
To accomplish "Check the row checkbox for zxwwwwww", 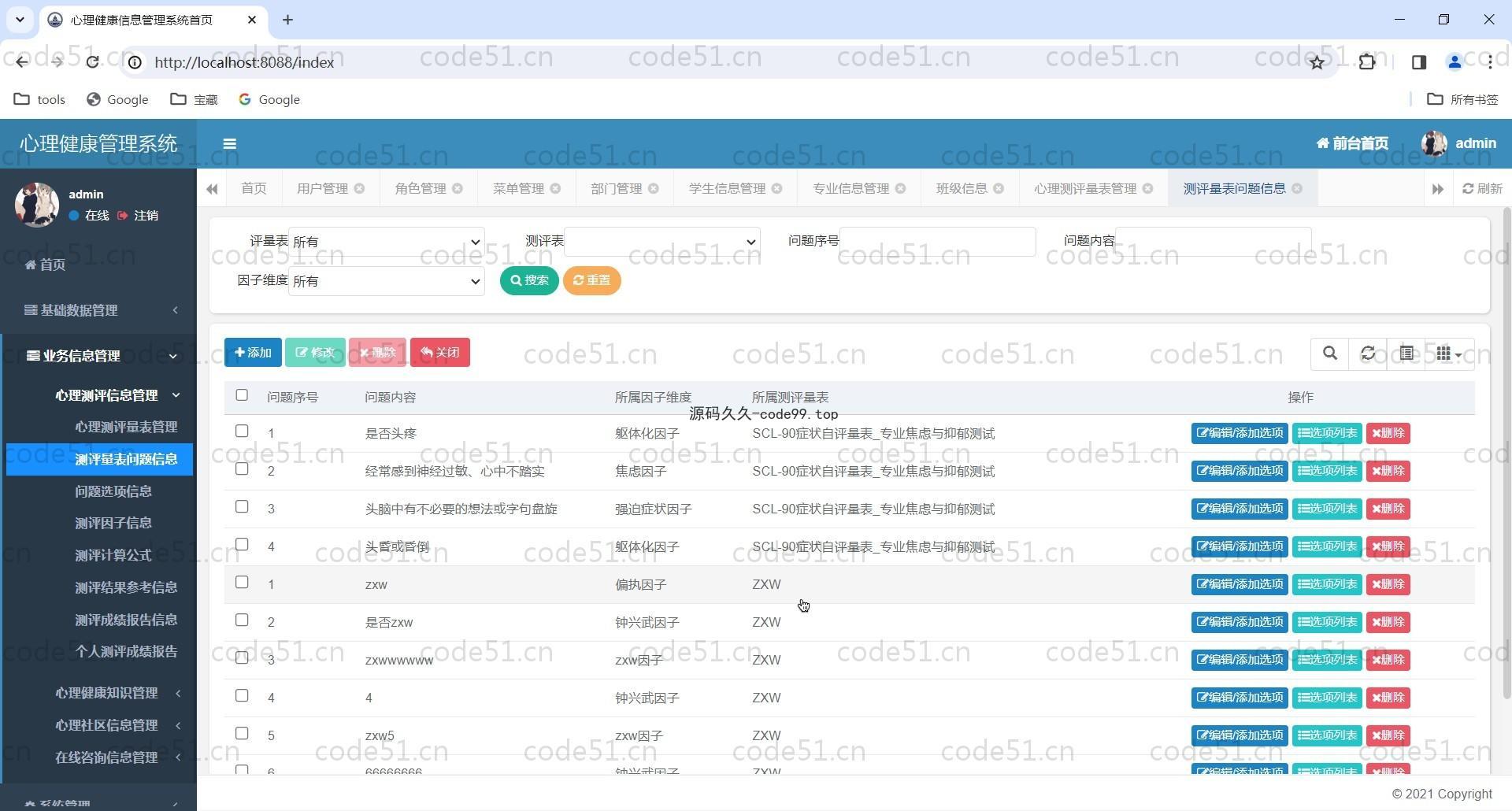I will pyautogui.click(x=242, y=658).
